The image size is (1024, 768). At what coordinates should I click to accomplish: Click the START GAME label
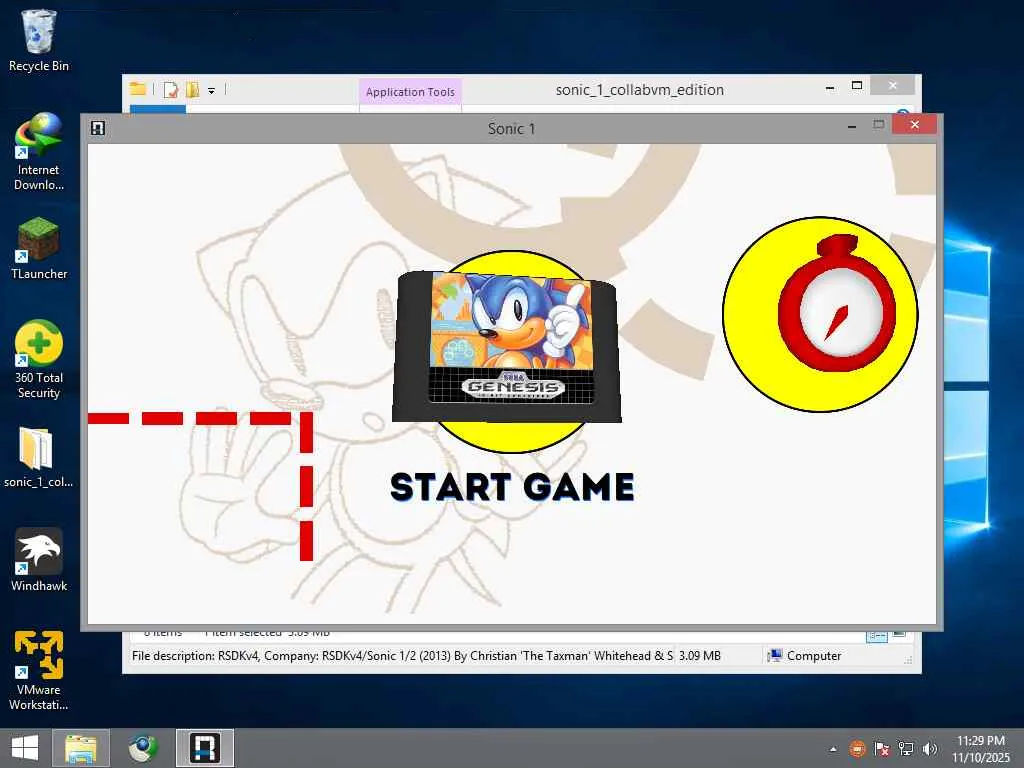coord(512,488)
